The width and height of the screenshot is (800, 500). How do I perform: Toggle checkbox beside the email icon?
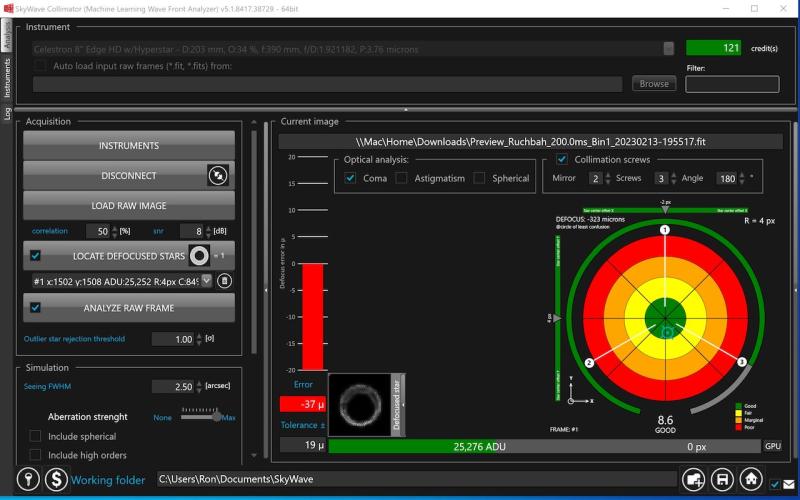pos(775,484)
